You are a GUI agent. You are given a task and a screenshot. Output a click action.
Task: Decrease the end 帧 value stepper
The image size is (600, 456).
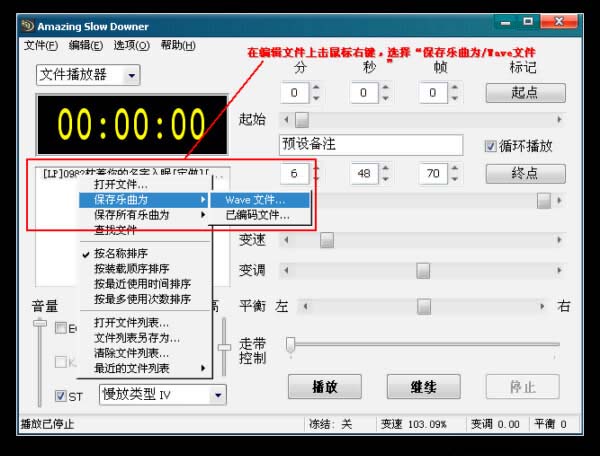tap(455, 179)
